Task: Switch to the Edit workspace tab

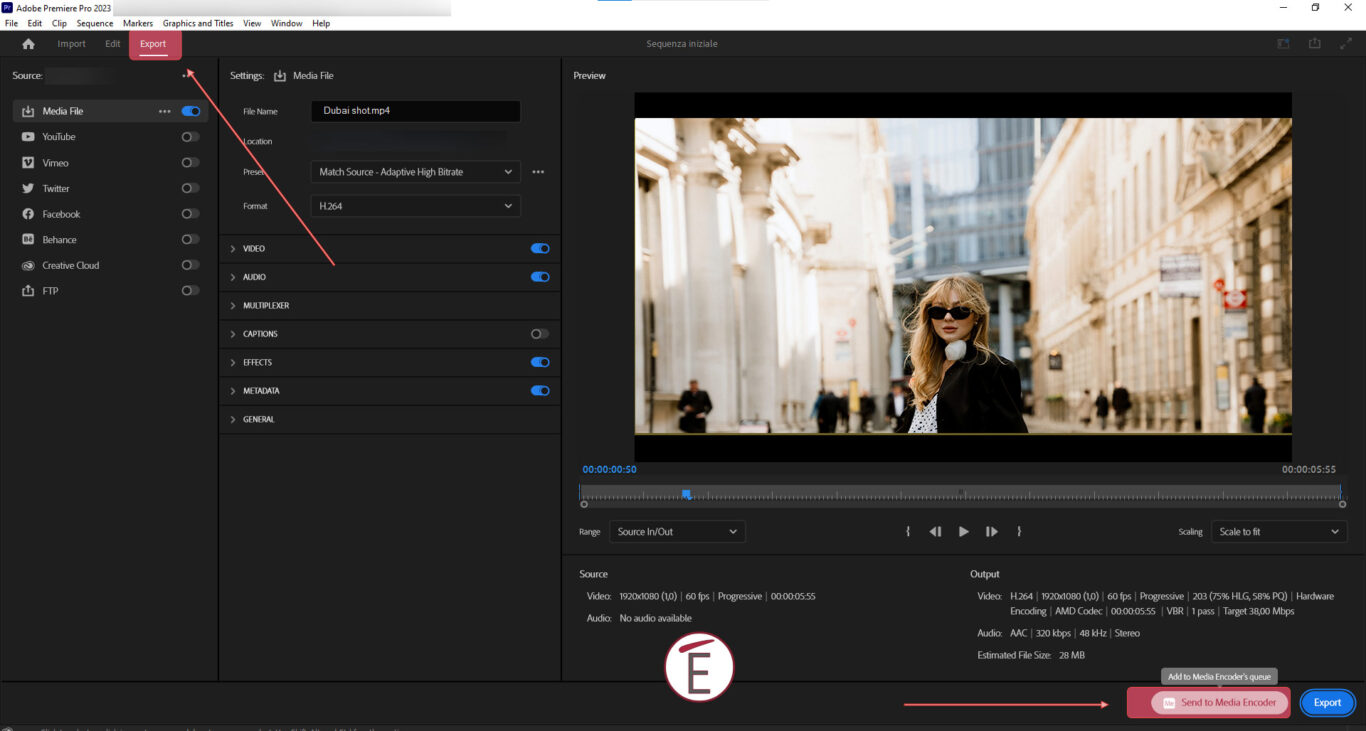Action: point(113,44)
